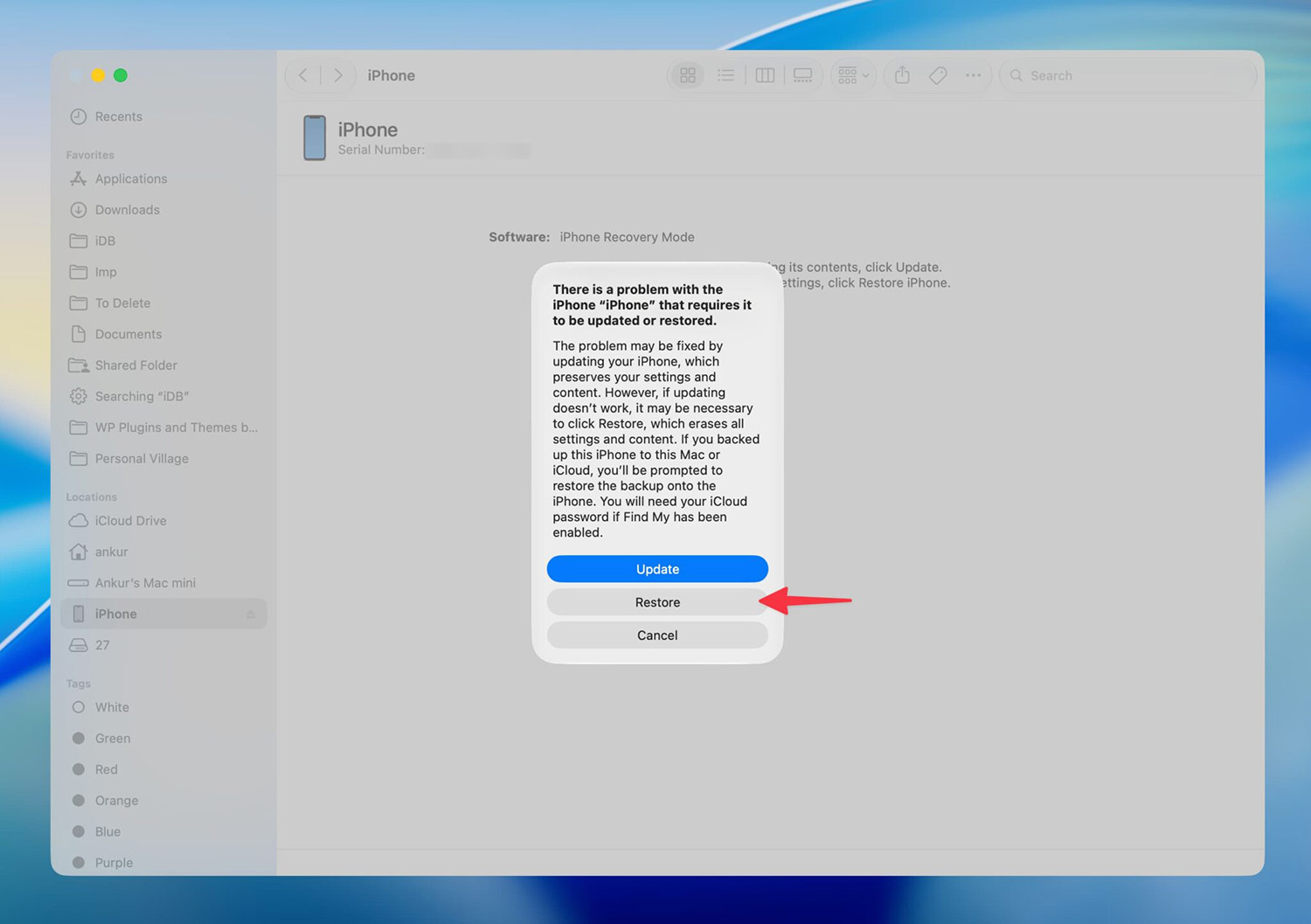The width and height of the screenshot is (1311, 924).
Task: Click the Edit Tags toolbar icon
Action: tap(938, 75)
